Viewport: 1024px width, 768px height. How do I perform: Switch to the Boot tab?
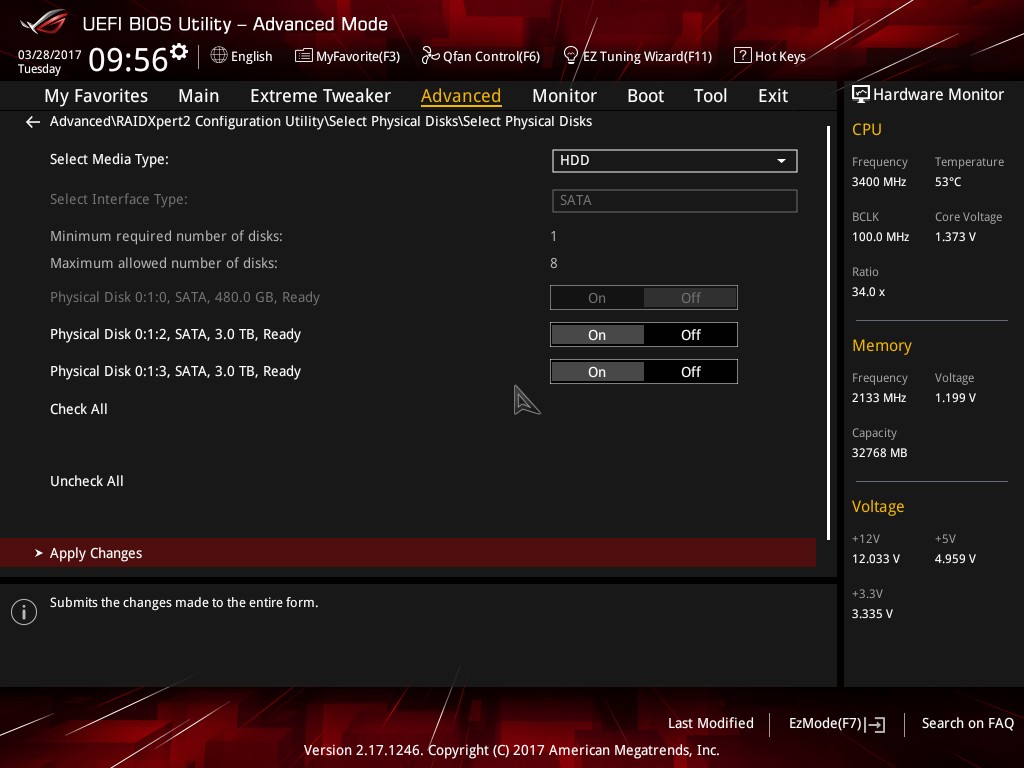click(645, 95)
